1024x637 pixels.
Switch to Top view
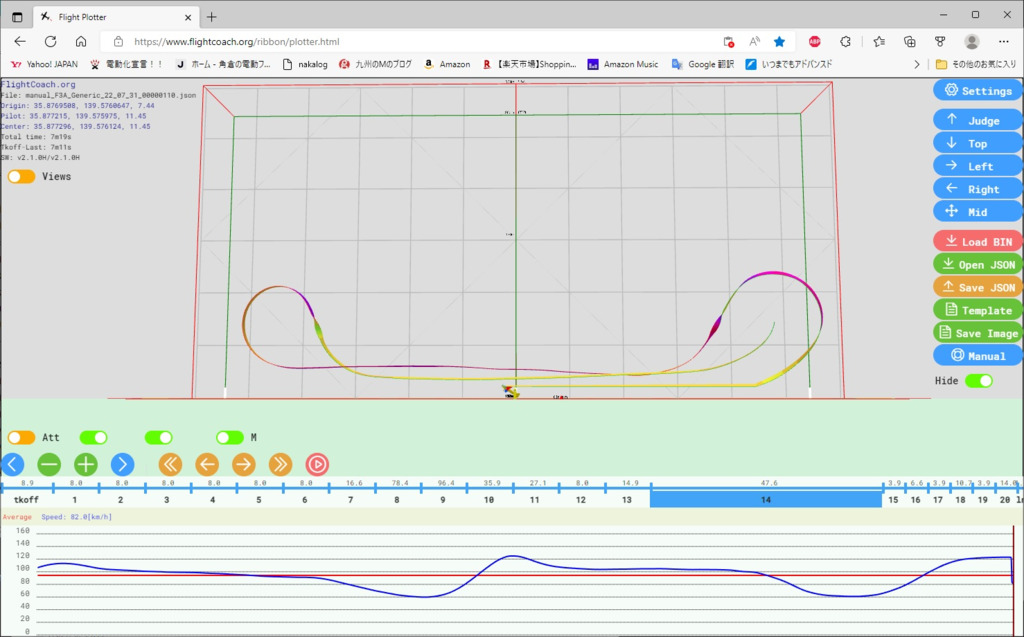[978, 143]
